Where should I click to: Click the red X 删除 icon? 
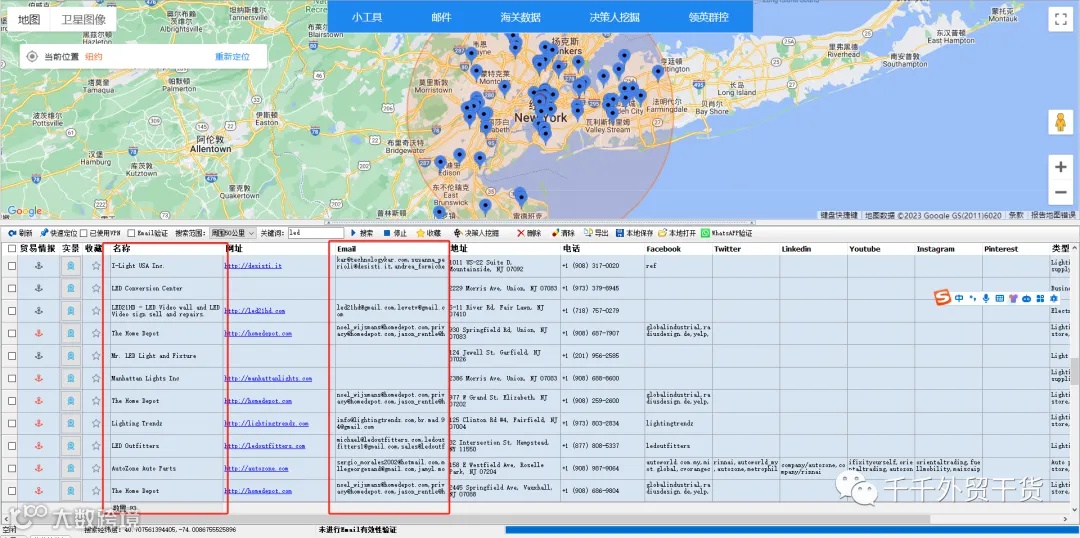[521, 234]
